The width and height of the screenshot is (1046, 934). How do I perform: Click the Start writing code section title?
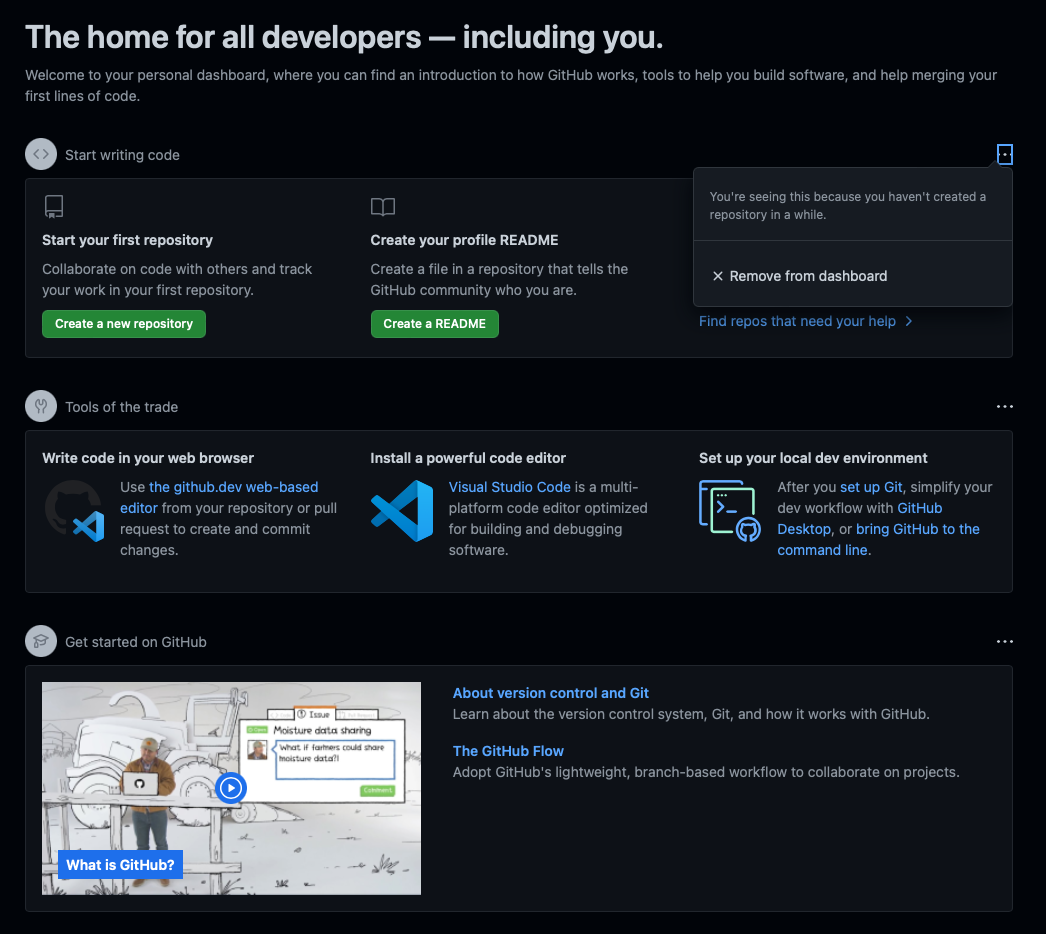pos(122,155)
